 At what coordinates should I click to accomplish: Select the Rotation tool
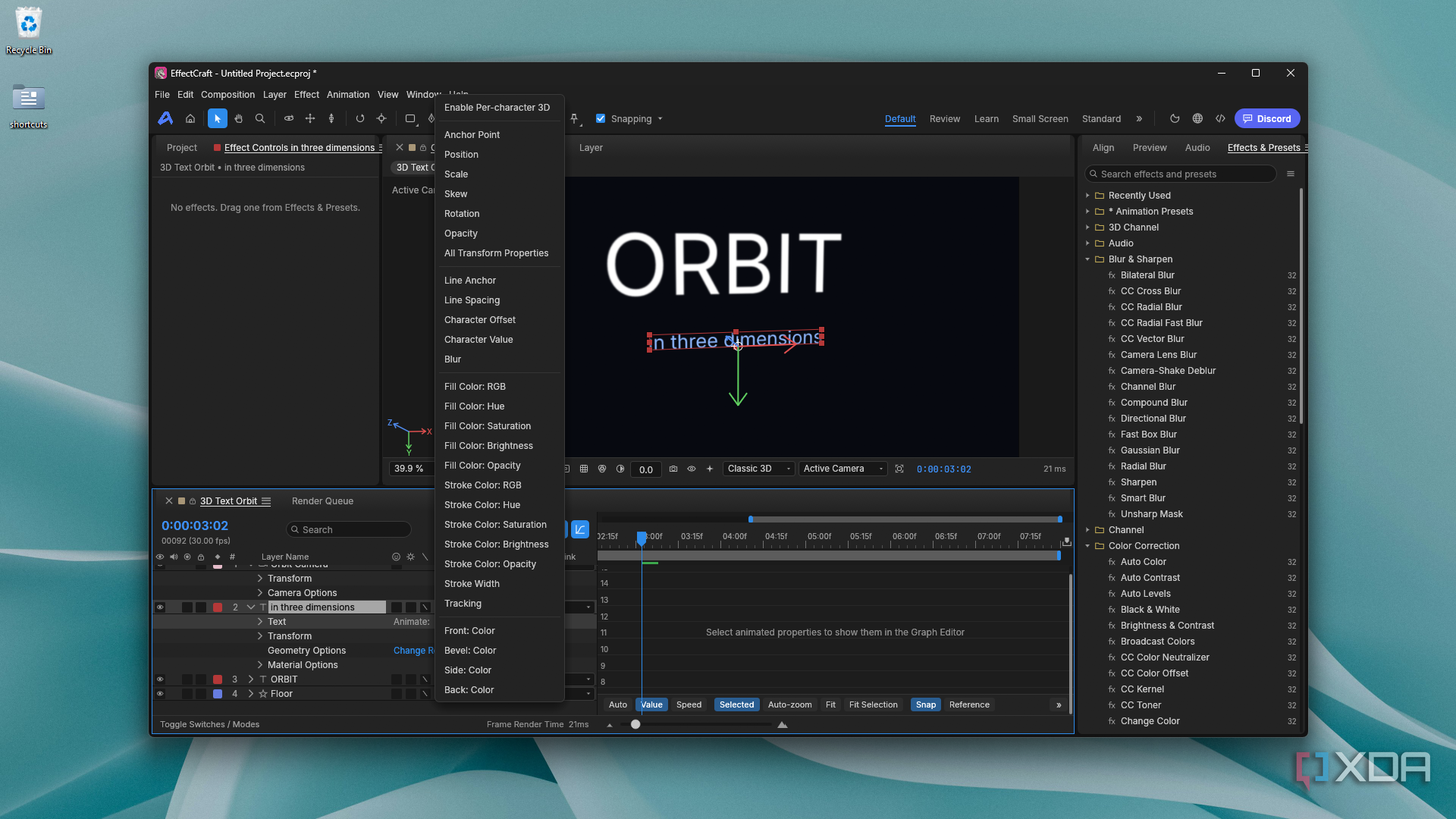point(360,119)
